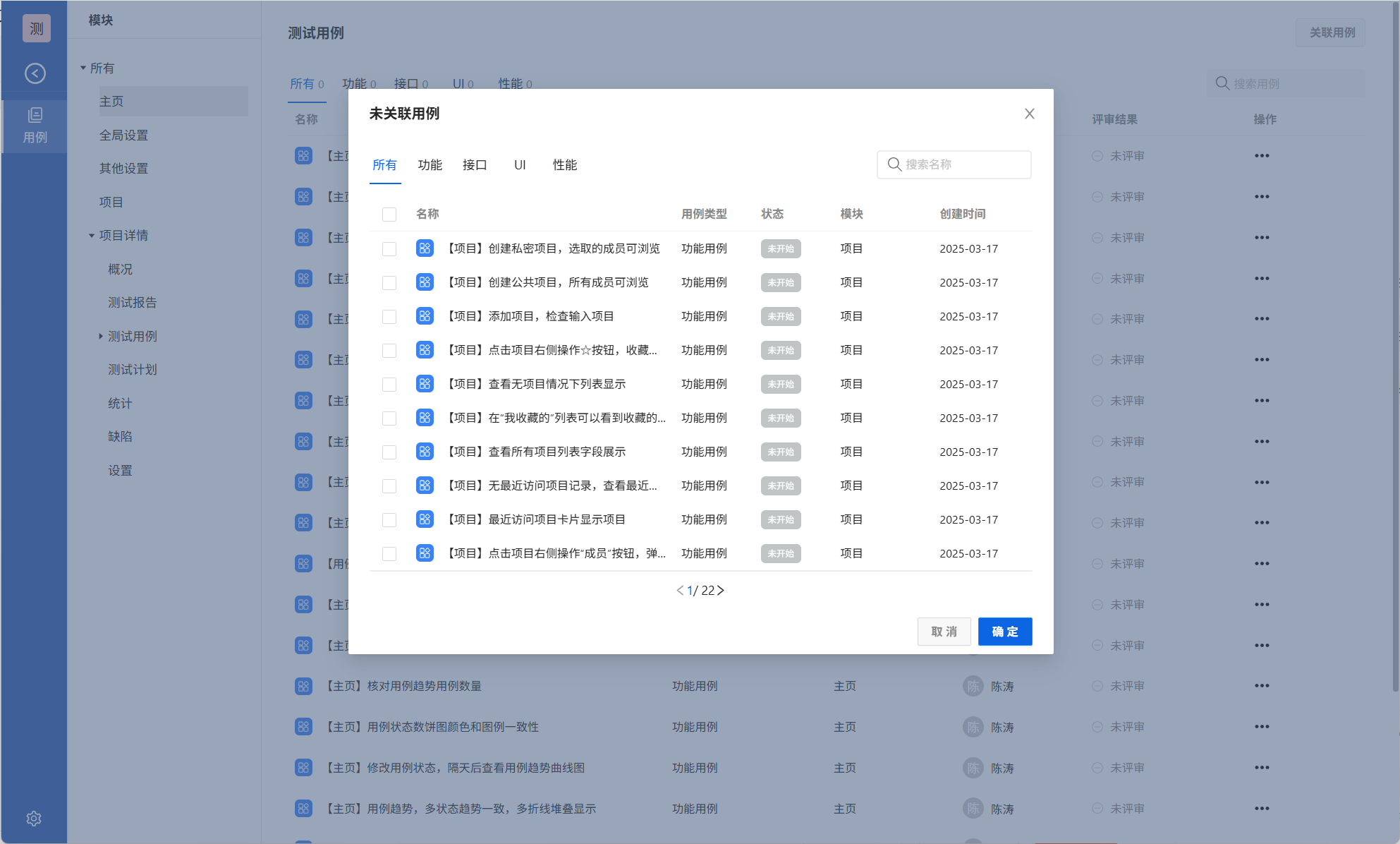1400x844 pixels.
Task: Click case icon for 查看无项目情况下列表显示 row
Action: (x=425, y=384)
